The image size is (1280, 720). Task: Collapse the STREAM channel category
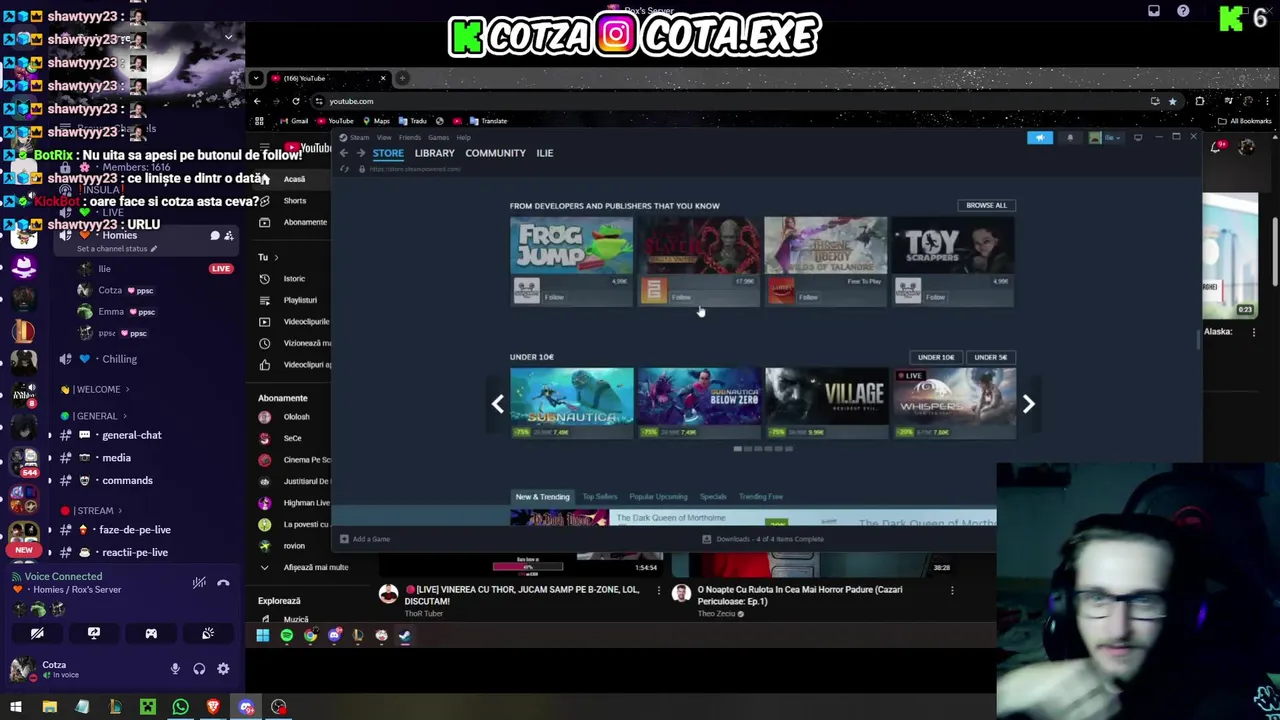93,511
